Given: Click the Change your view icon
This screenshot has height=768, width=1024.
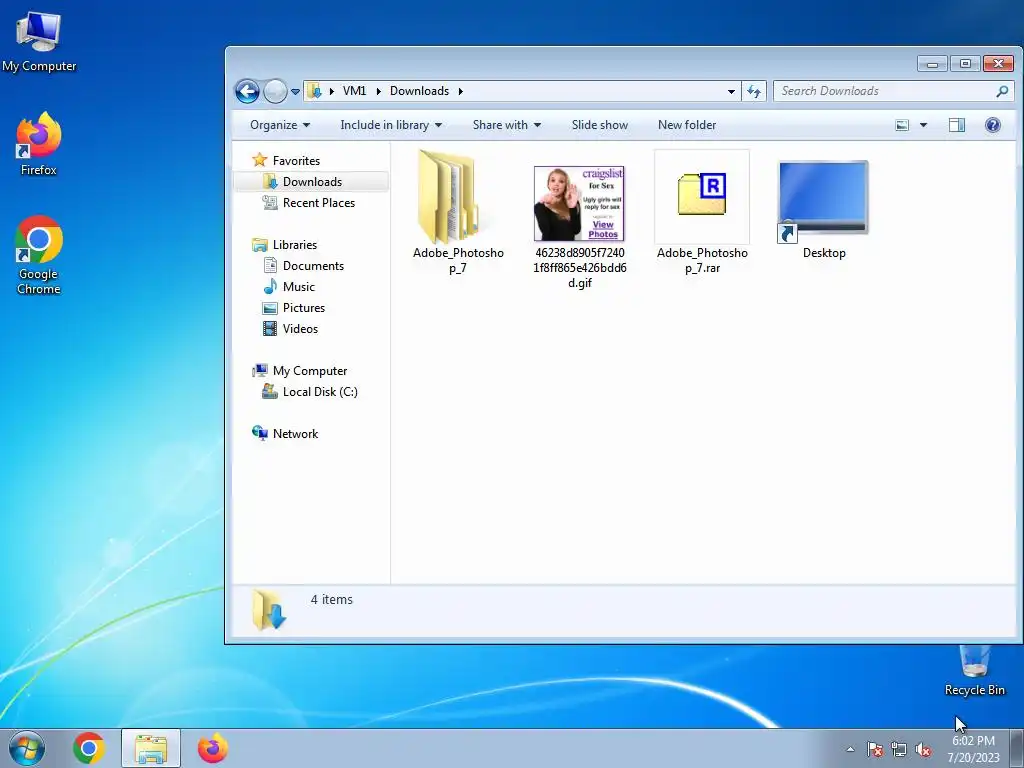Looking at the screenshot, I should tap(902, 125).
